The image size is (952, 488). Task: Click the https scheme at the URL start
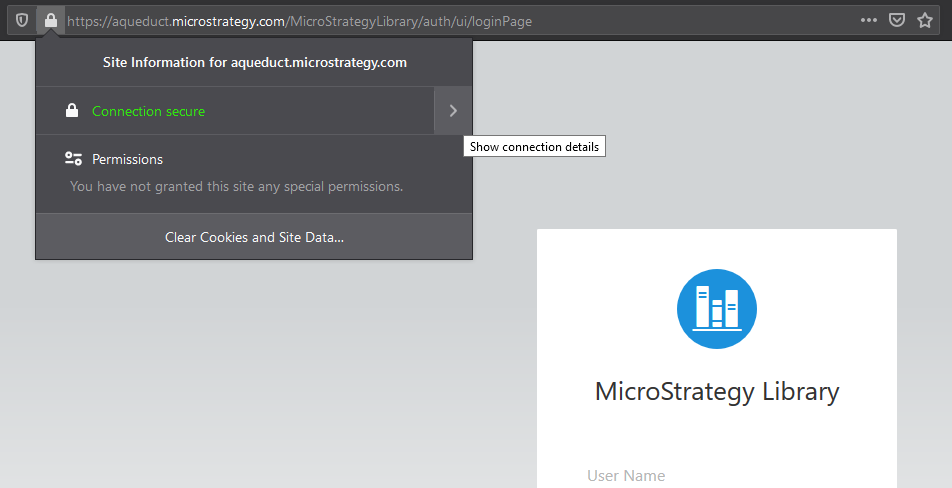click(x=86, y=21)
